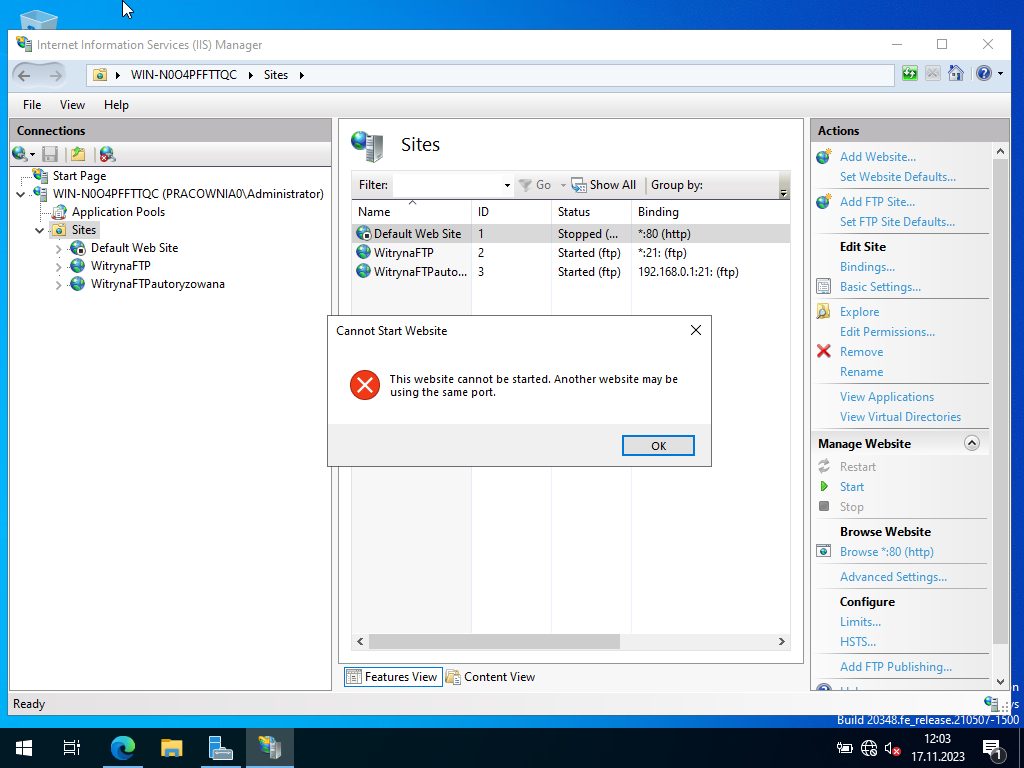Click the Set FTP Site Defaults link
Image resolution: width=1024 pixels, height=768 pixels.
[x=897, y=222]
